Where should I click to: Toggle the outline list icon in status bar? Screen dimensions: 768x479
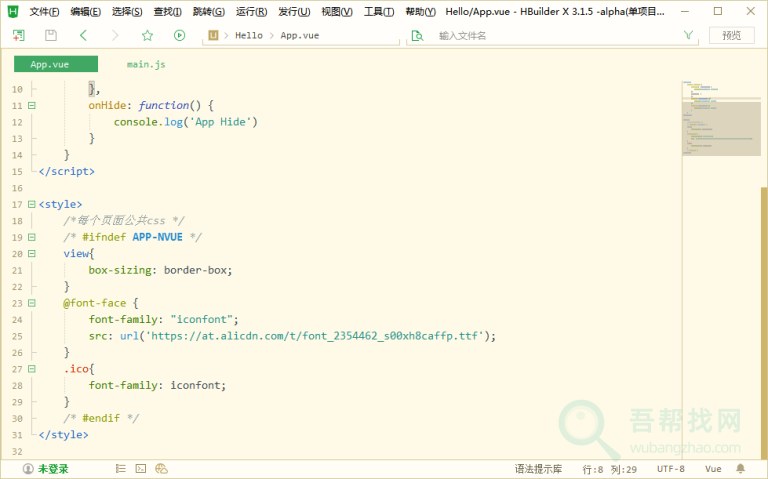point(121,468)
